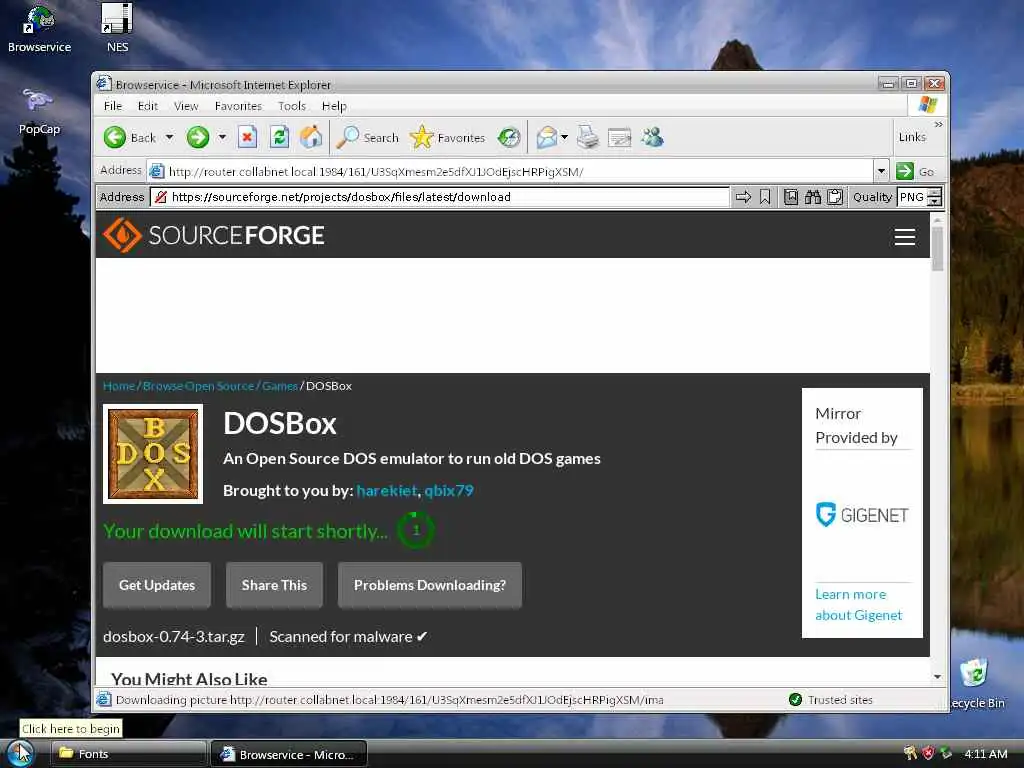Open the Help menu

(x=334, y=106)
